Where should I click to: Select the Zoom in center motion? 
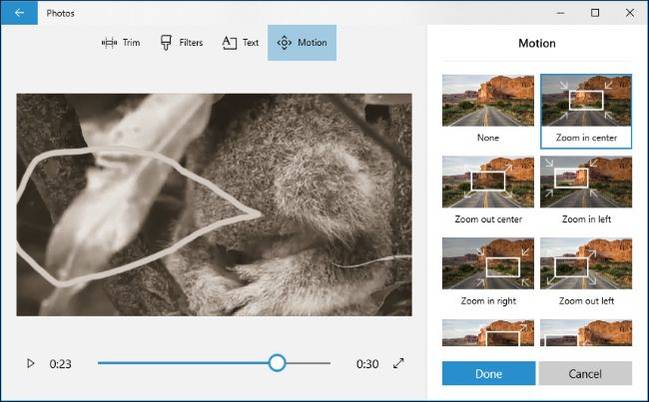(x=586, y=111)
